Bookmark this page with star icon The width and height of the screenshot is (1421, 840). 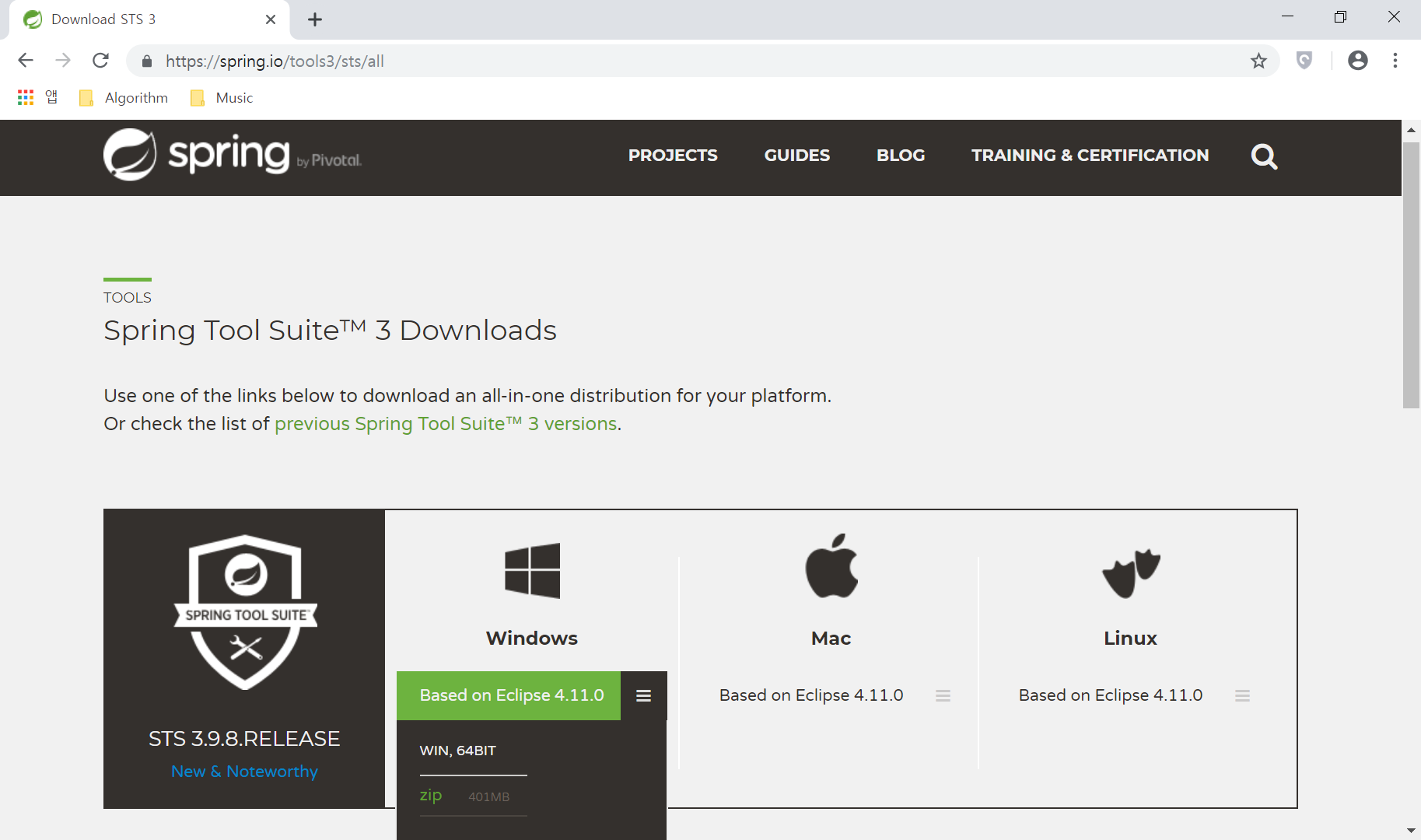pyautogui.click(x=1258, y=61)
